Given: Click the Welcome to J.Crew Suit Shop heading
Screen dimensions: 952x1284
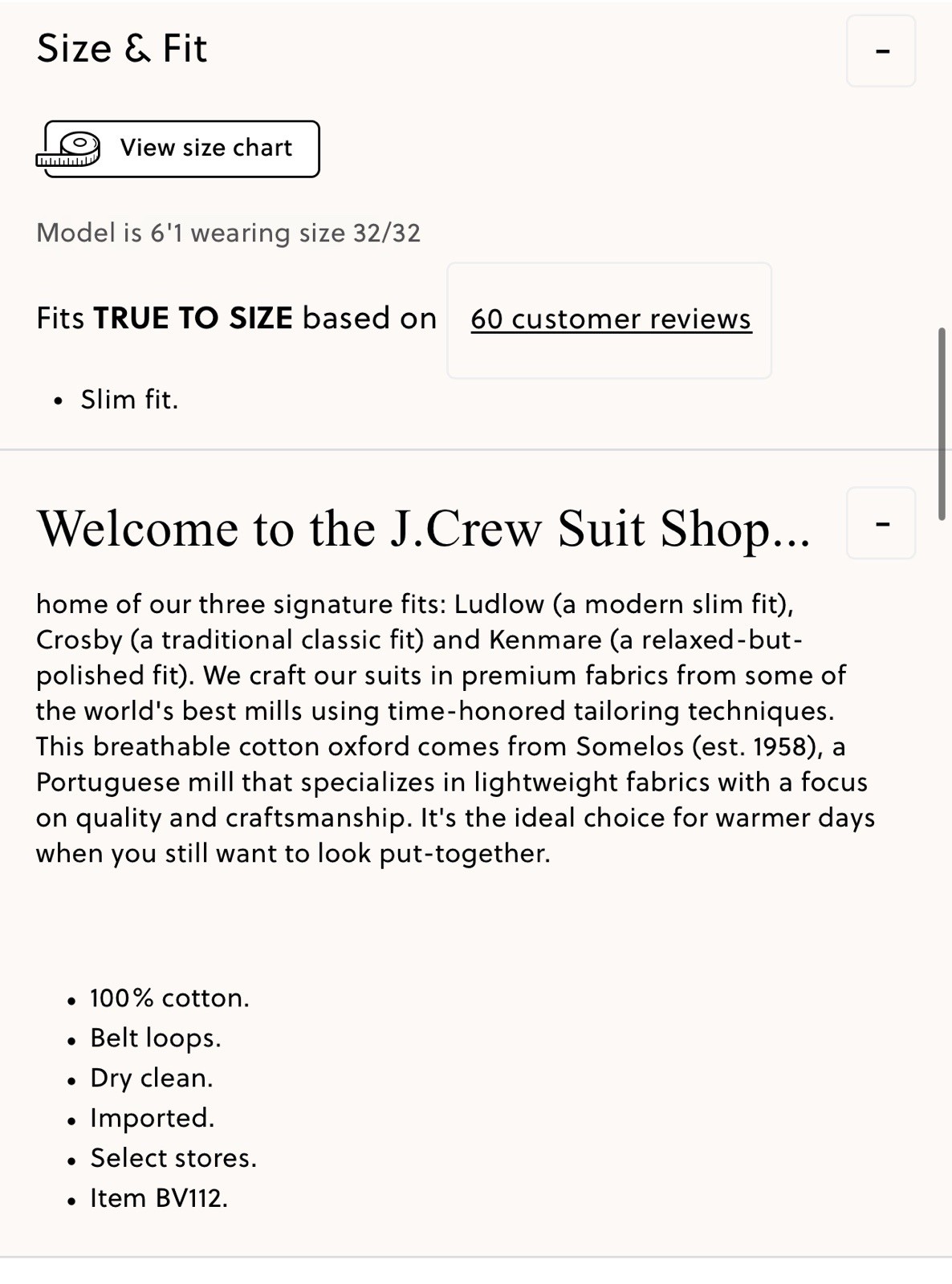Looking at the screenshot, I should [x=423, y=529].
